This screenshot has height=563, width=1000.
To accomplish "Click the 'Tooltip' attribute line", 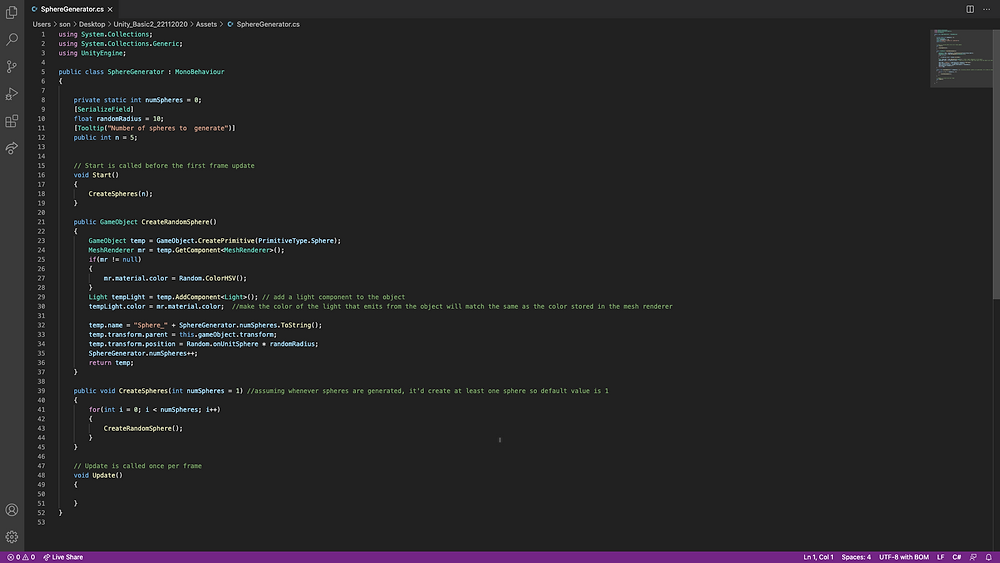I will 154,128.
